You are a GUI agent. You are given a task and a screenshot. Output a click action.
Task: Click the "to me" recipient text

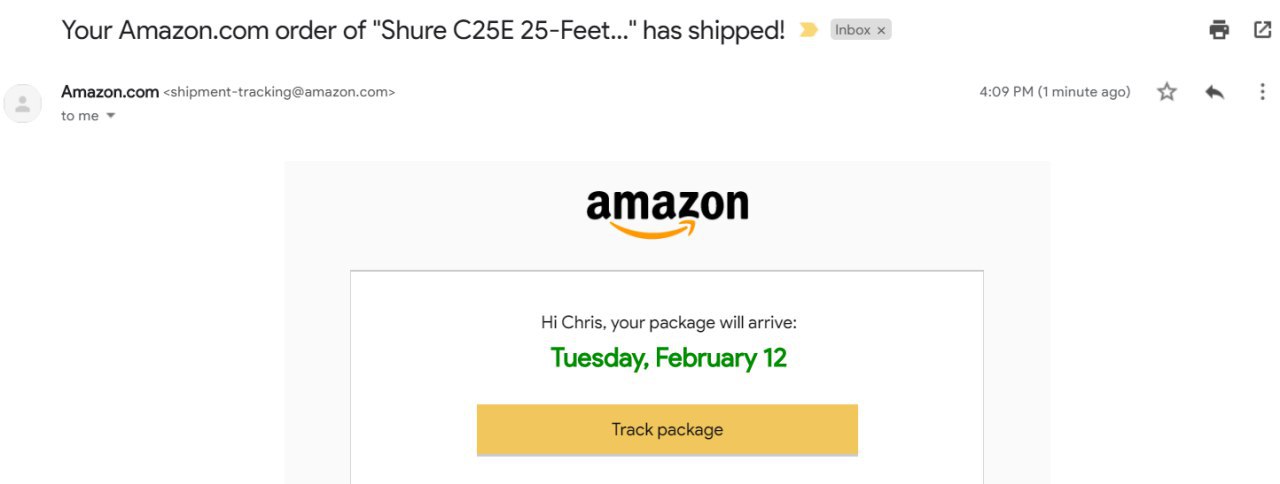tap(80, 116)
